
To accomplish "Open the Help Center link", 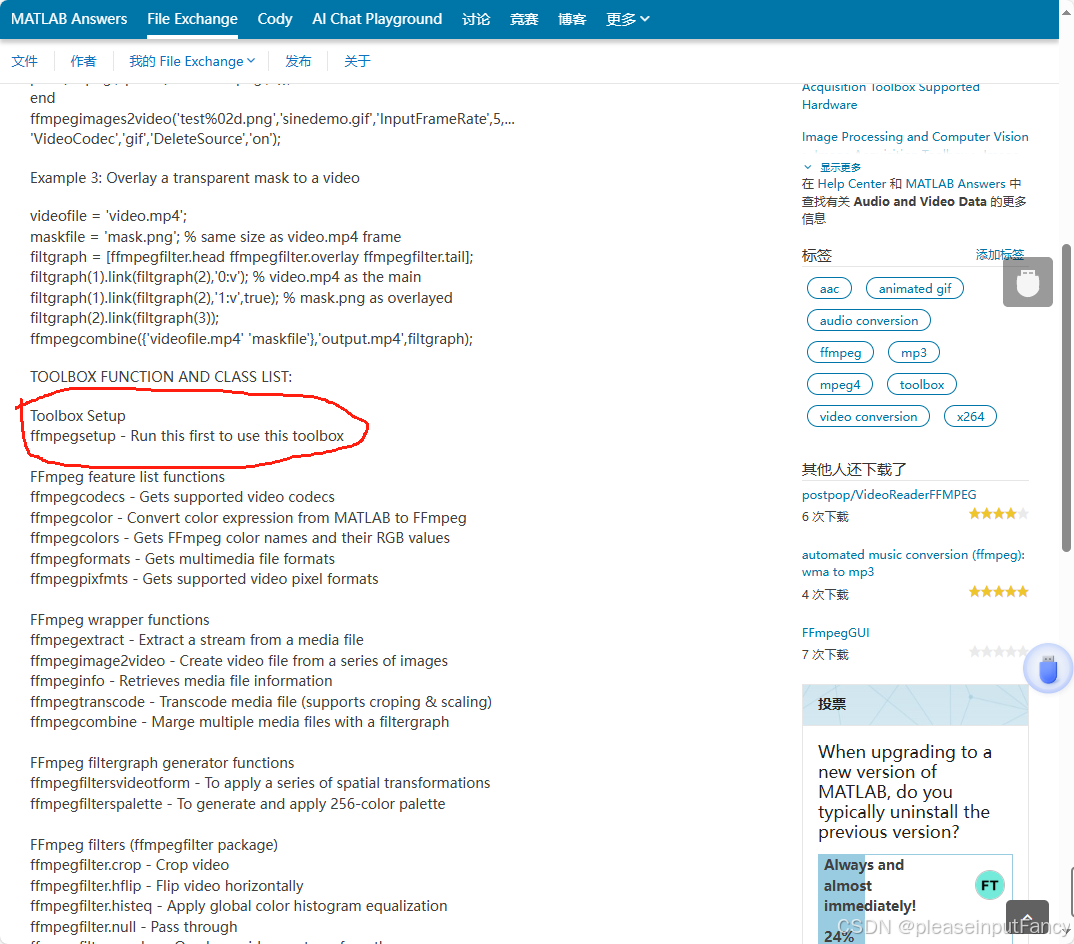I will (x=852, y=184).
